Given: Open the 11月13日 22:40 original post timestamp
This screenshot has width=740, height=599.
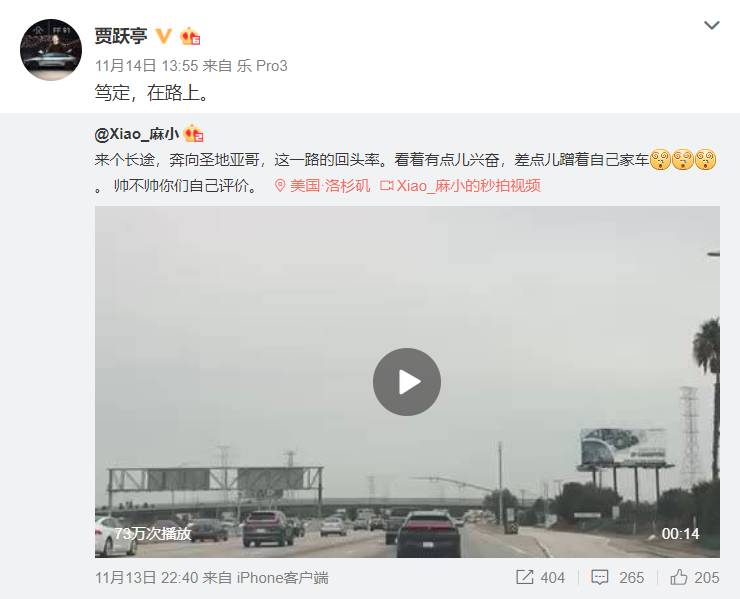Looking at the screenshot, I should click(x=146, y=578).
